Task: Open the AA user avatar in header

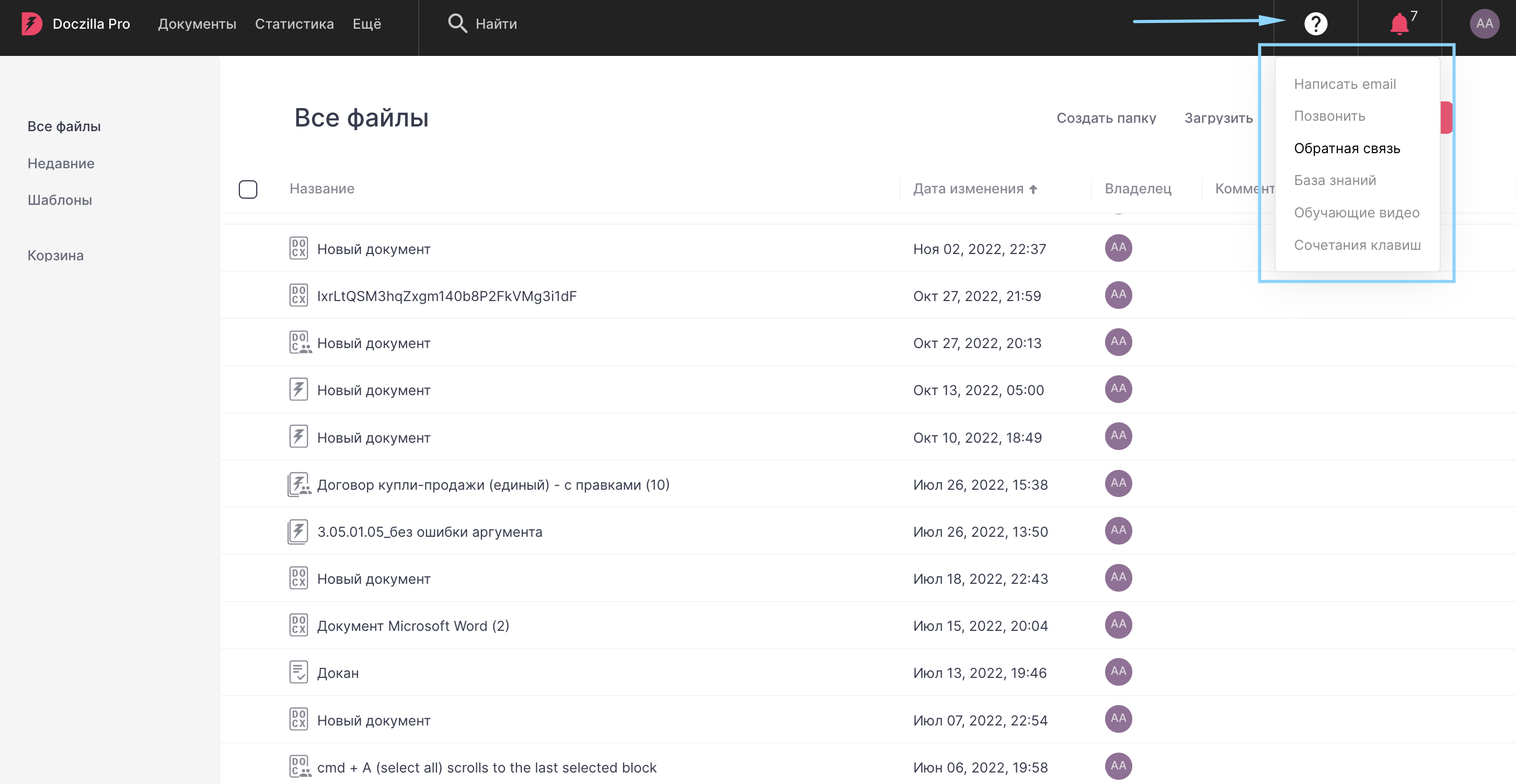Action: pyautogui.click(x=1484, y=24)
